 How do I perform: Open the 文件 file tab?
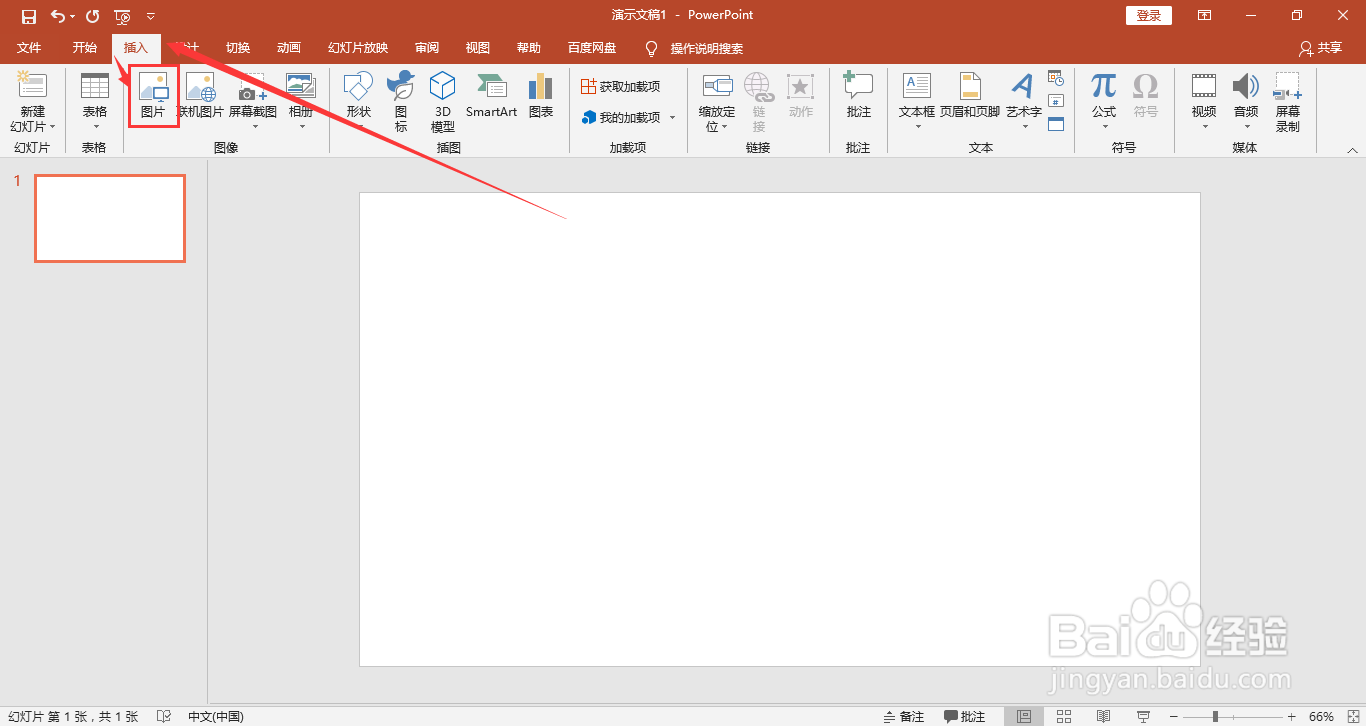point(29,48)
